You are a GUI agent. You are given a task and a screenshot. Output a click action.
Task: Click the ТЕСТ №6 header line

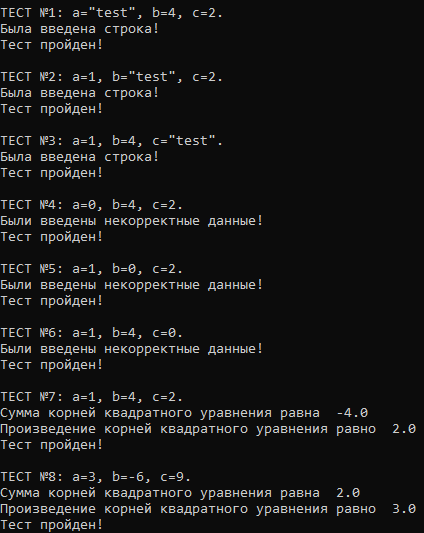(91, 333)
